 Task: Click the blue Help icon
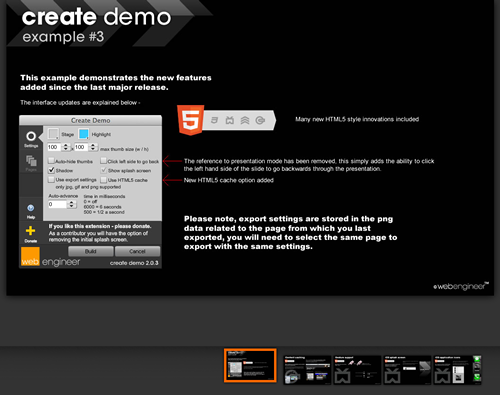[x=31, y=208]
